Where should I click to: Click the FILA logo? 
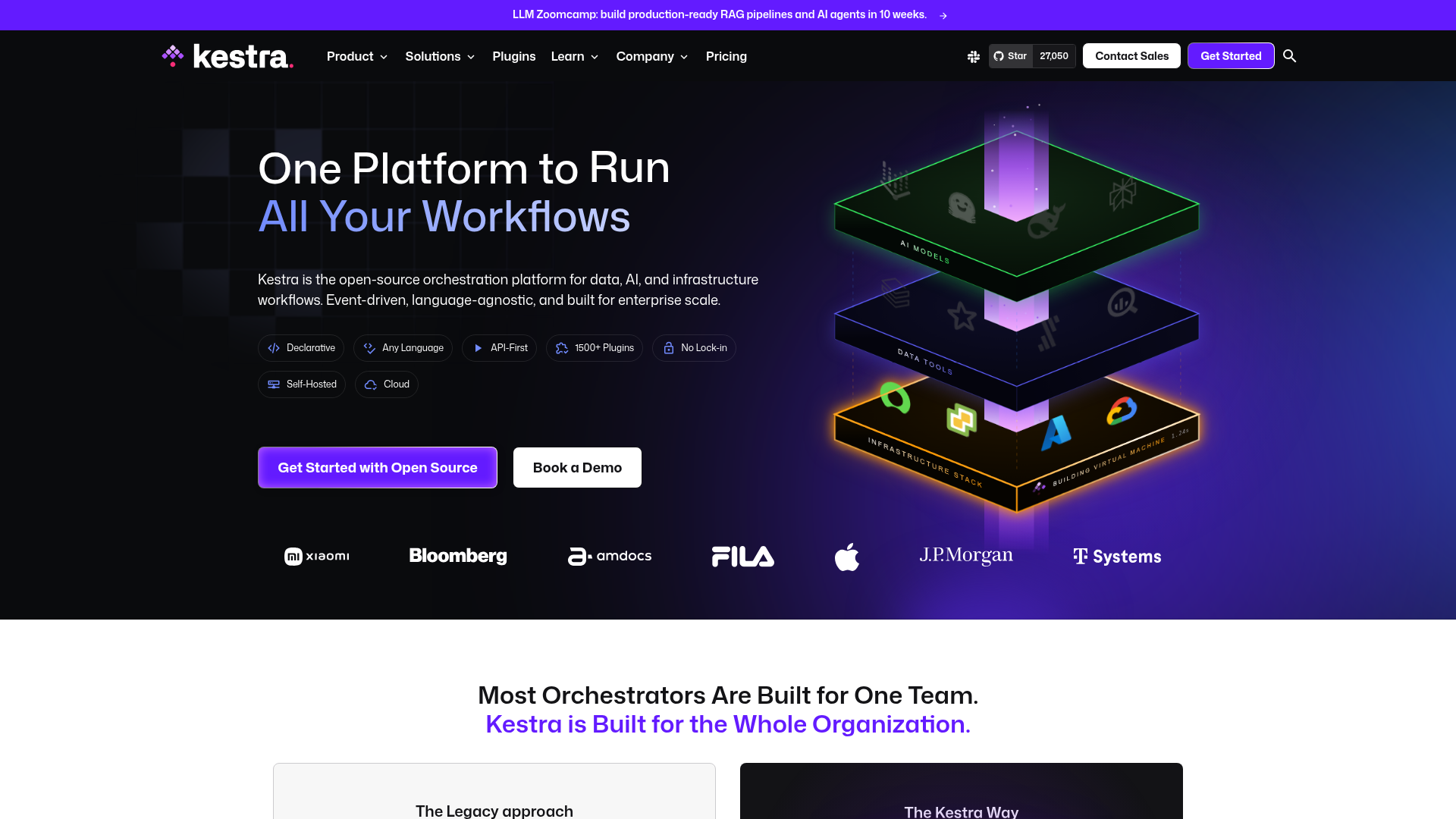(x=743, y=557)
